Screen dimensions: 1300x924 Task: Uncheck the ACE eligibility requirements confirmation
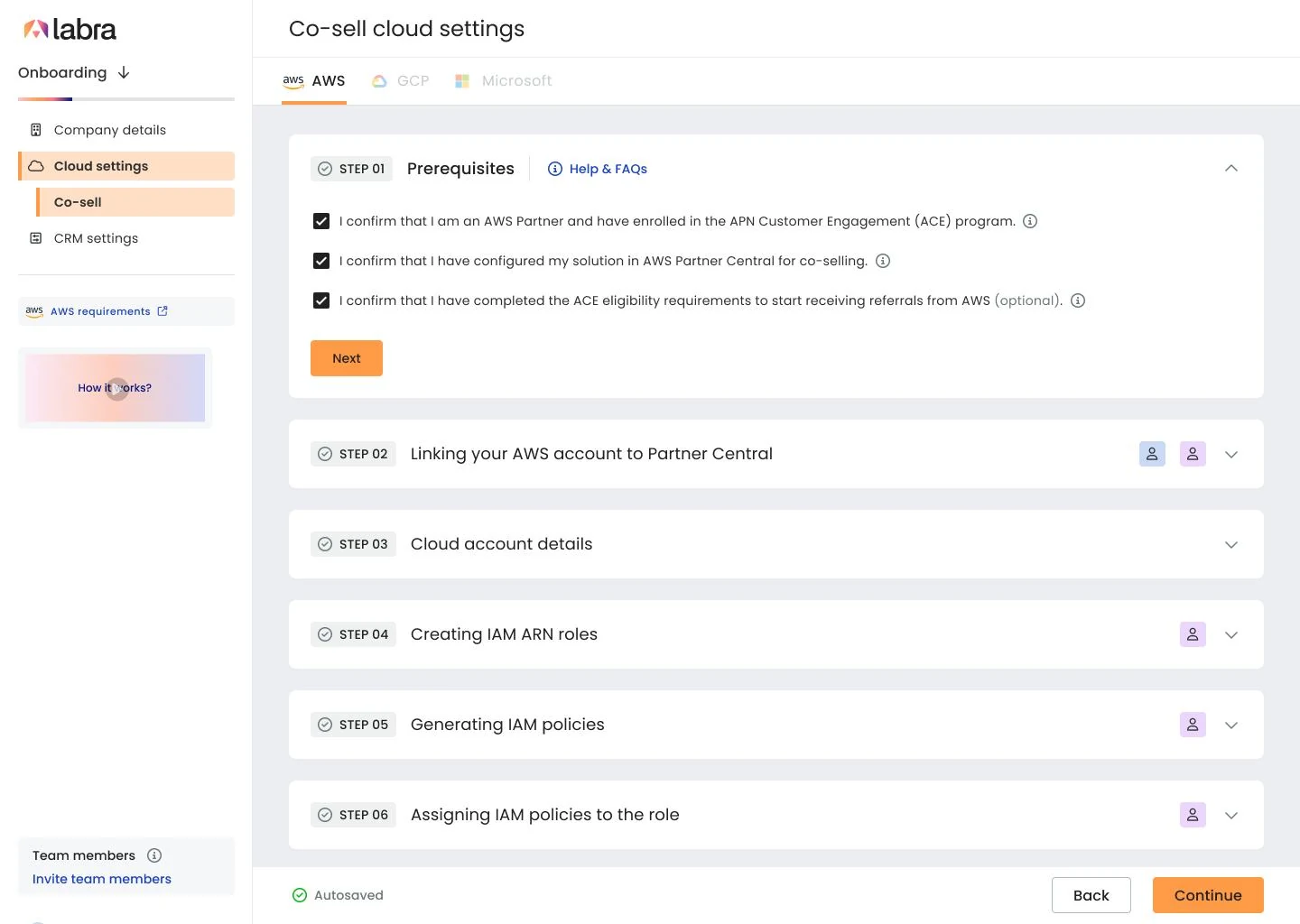coord(321,300)
